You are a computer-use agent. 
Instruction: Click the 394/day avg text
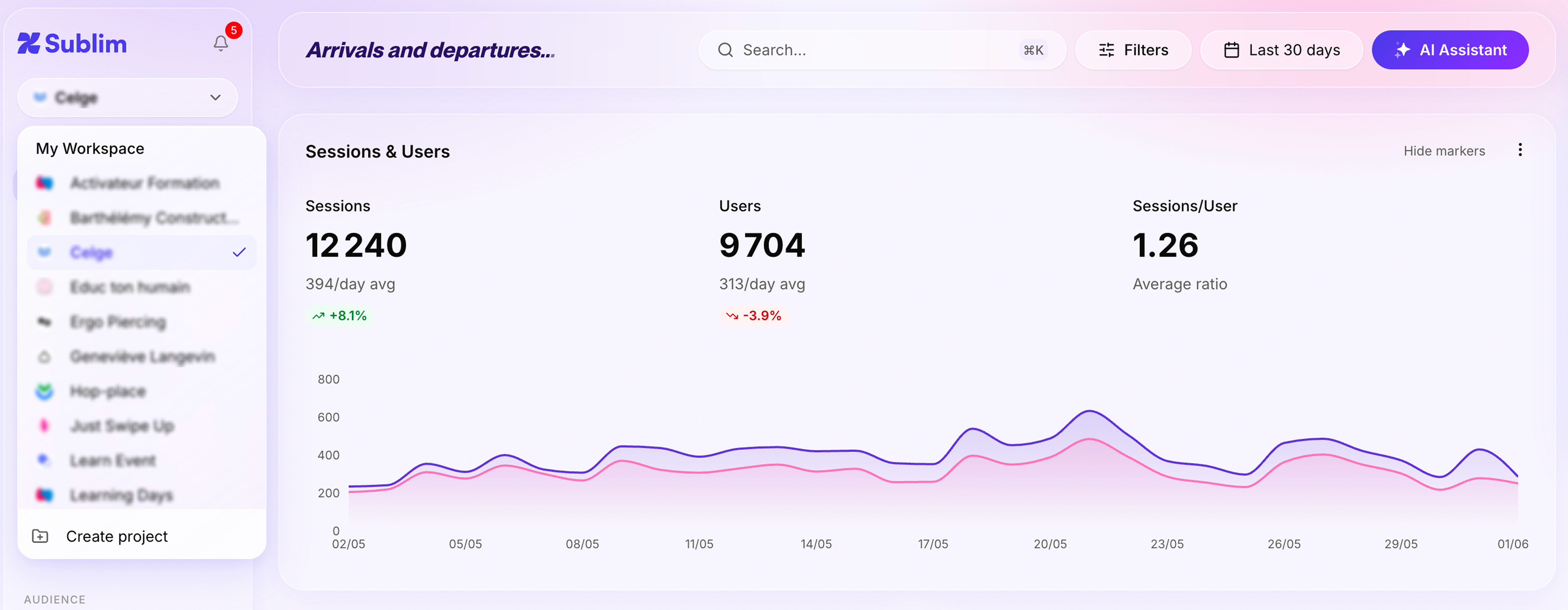click(x=350, y=284)
